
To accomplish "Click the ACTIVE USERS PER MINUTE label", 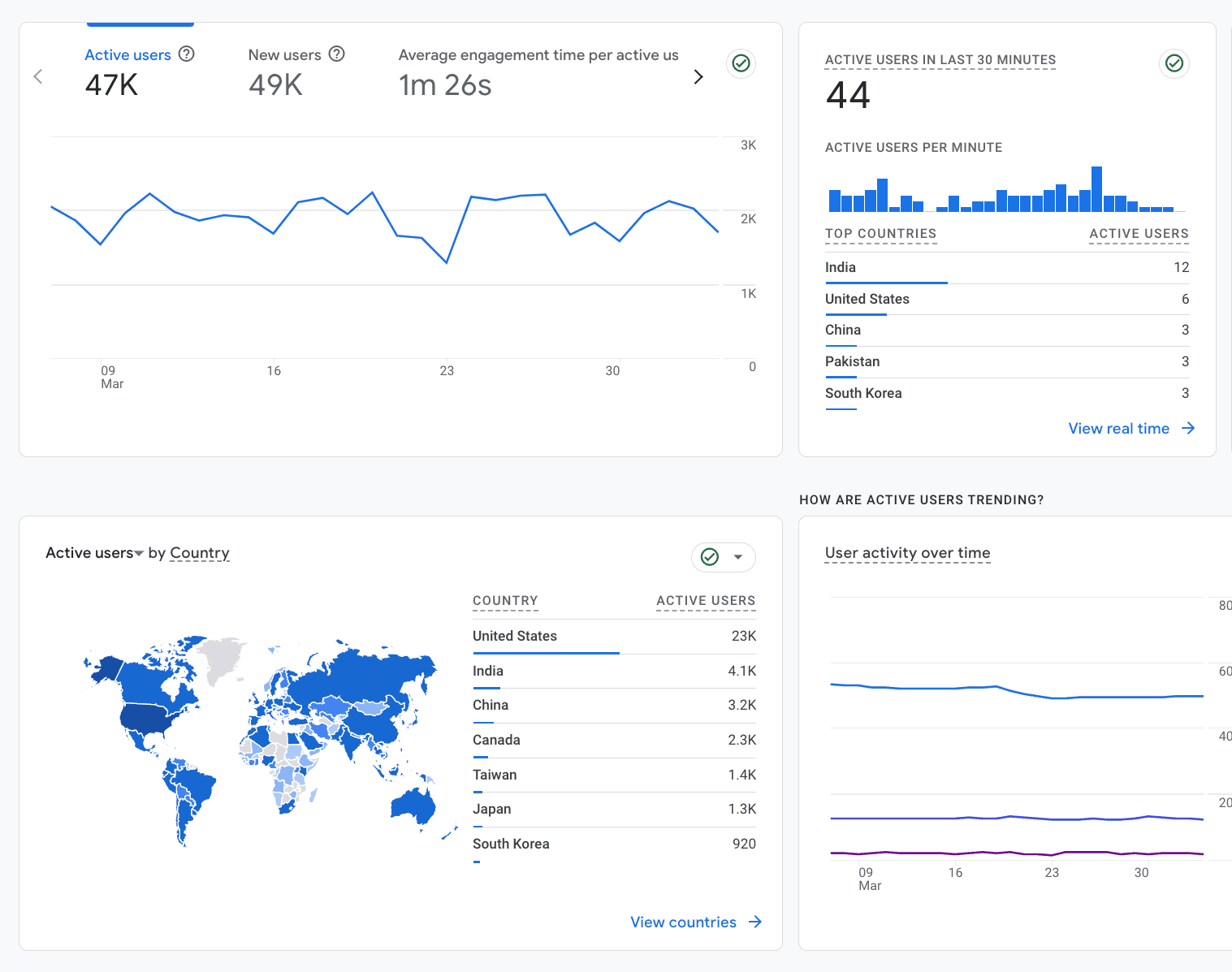I will coord(914,148).
